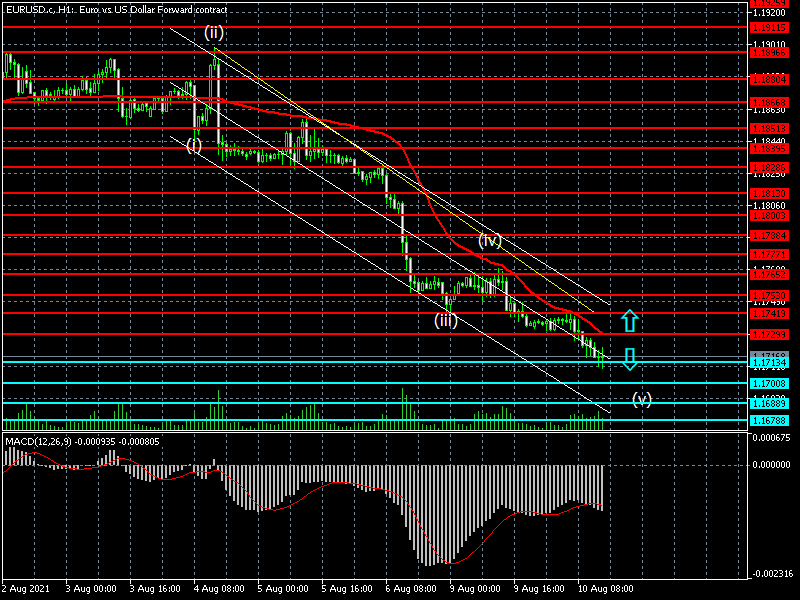Screen dimensions: 800x600
Task: Click the cyan 1.17008 price label
Action: tap(768, 384)
